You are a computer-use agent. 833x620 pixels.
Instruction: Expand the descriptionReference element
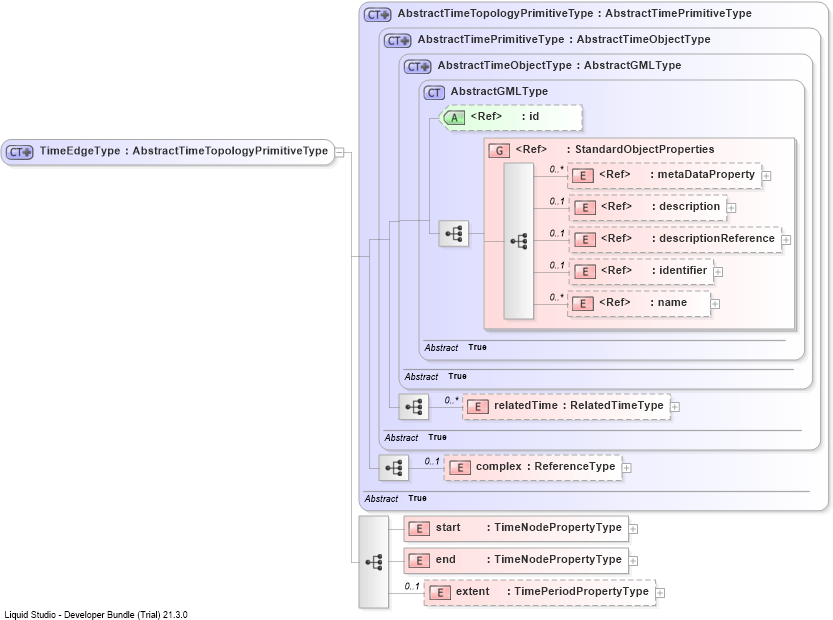pyautogui.click(x=786, y=240)
